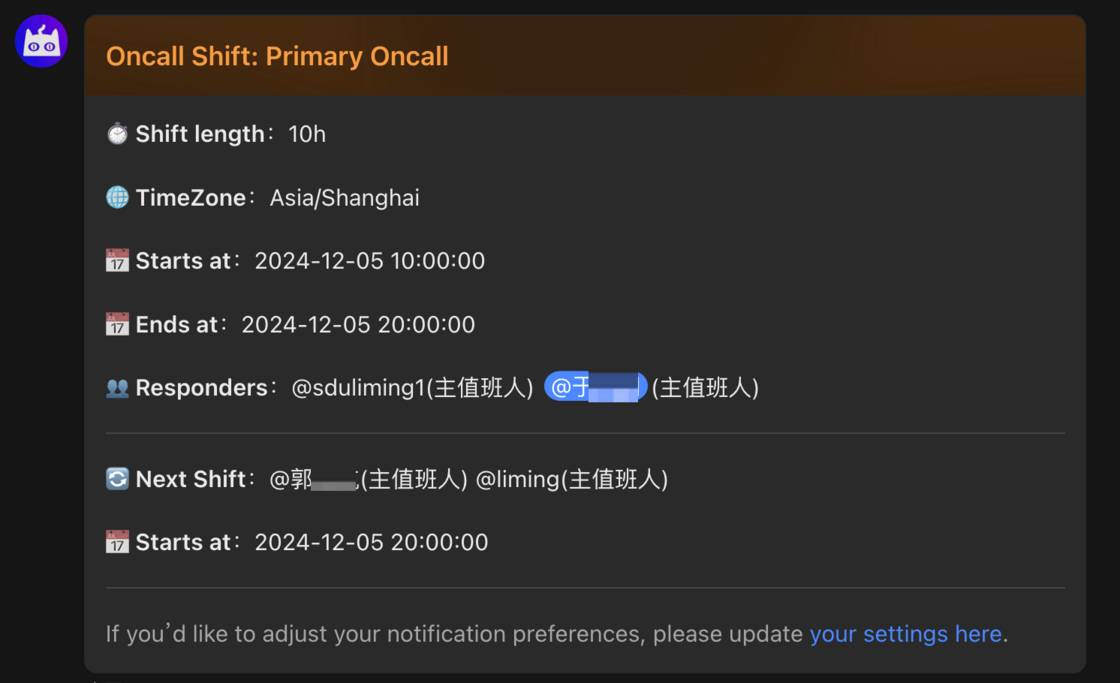Click the calendar icon under Next Shift
The width and height of the screenshot is (1120, 683).
[x=117, y=541]
